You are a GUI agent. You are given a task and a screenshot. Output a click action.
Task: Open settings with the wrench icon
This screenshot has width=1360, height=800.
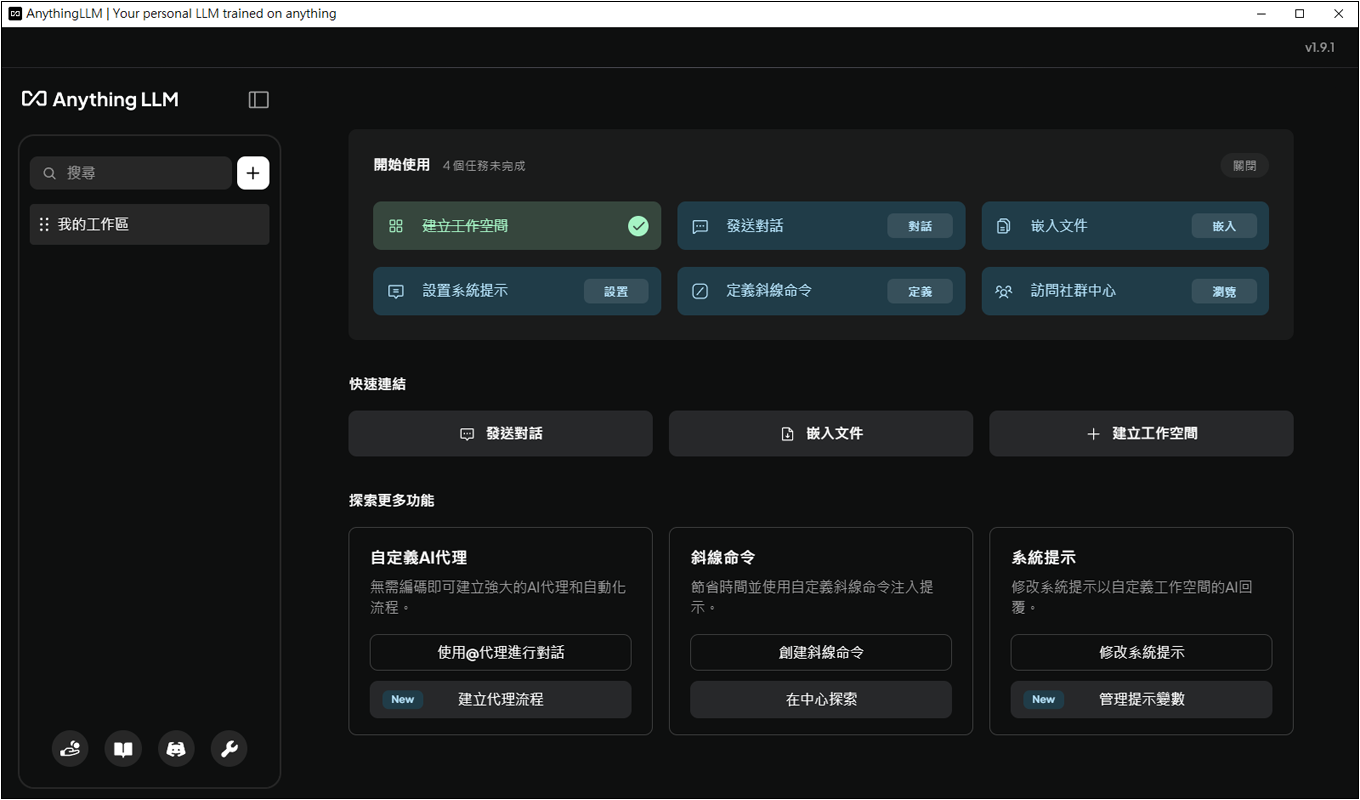(229, 749)
